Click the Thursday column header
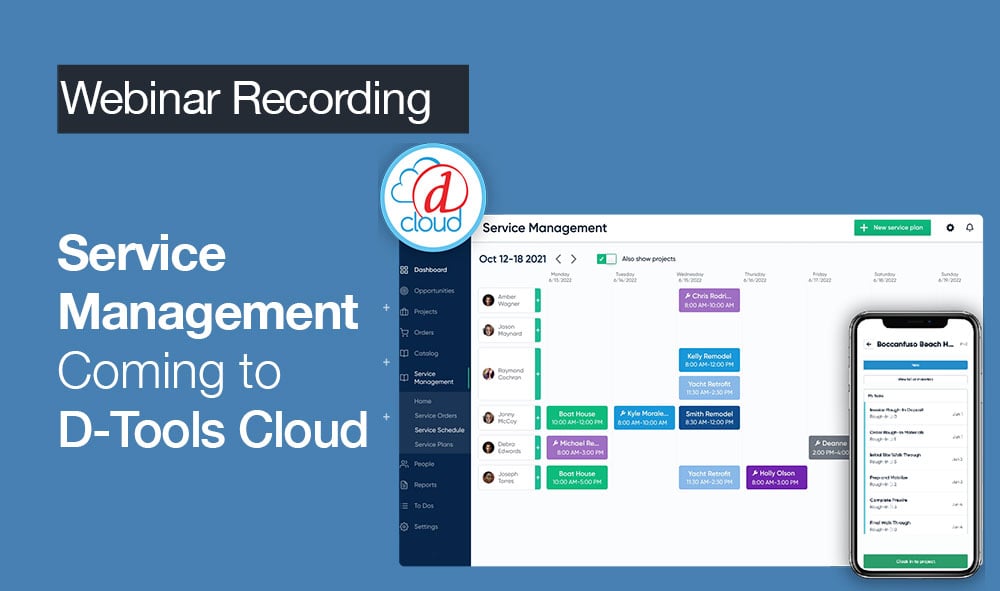 point(755,277)
